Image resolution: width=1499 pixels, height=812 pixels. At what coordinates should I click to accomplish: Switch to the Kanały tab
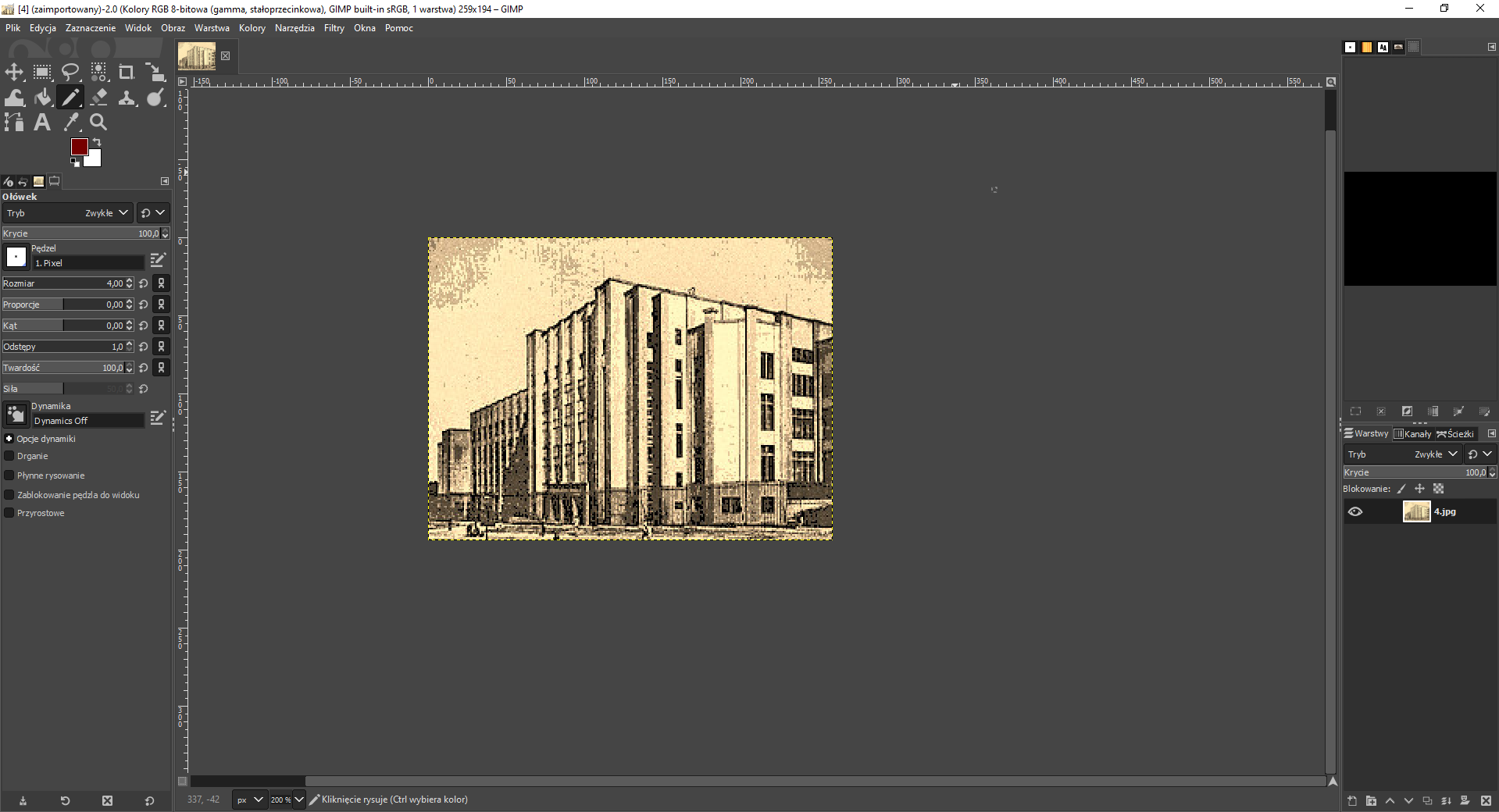[x=1413, y=434]
